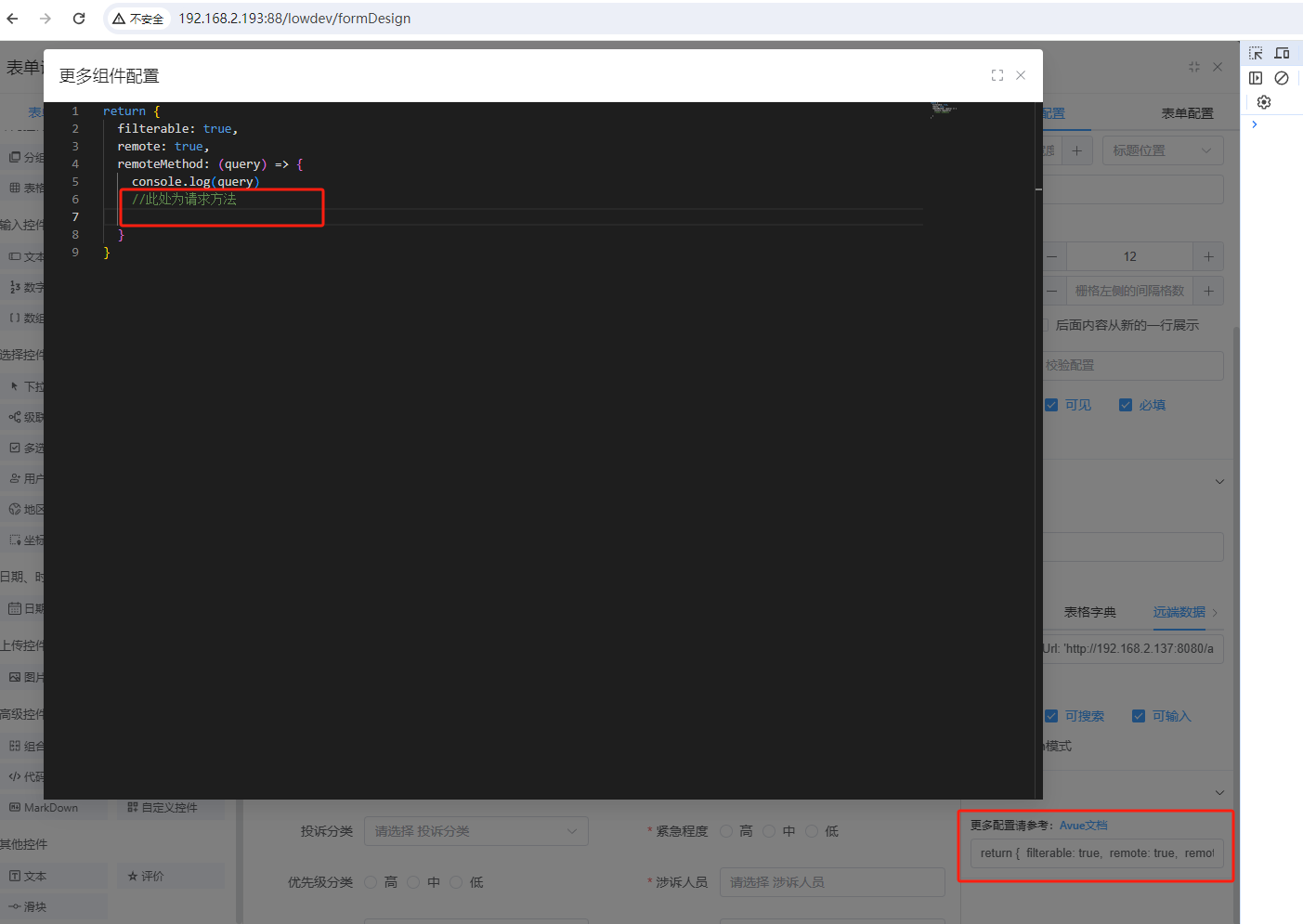Screen dimensions: 1303x924
Task: Pick the 评价 rating control
Action: 171,876
